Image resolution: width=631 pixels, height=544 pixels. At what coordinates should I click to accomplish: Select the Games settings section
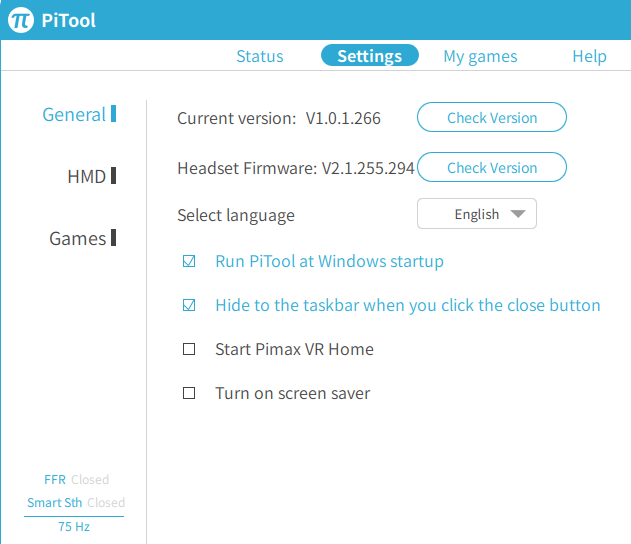79,239
